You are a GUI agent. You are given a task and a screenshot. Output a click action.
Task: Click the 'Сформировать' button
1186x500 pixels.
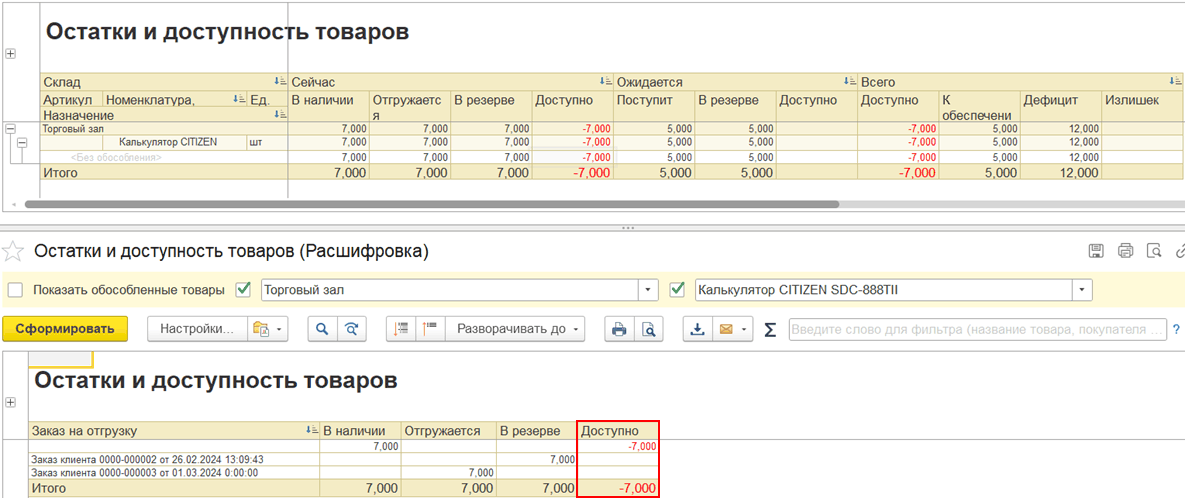pos(65,329)
